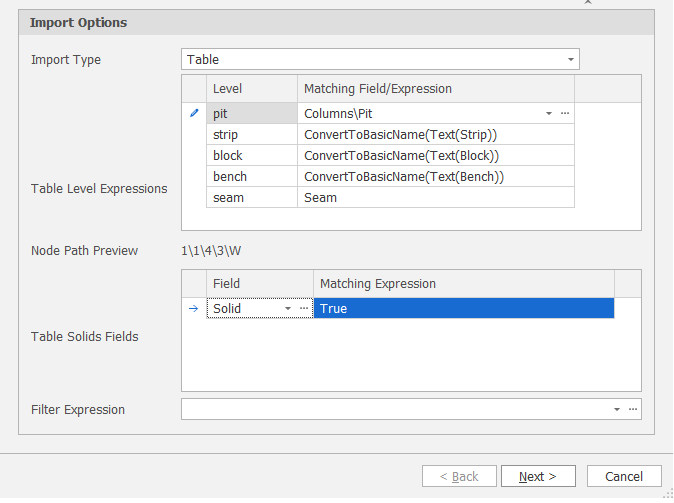Click the True matching expression cell
The width and height of the screenshot is (674, 503).
click(x=463, y=309)
